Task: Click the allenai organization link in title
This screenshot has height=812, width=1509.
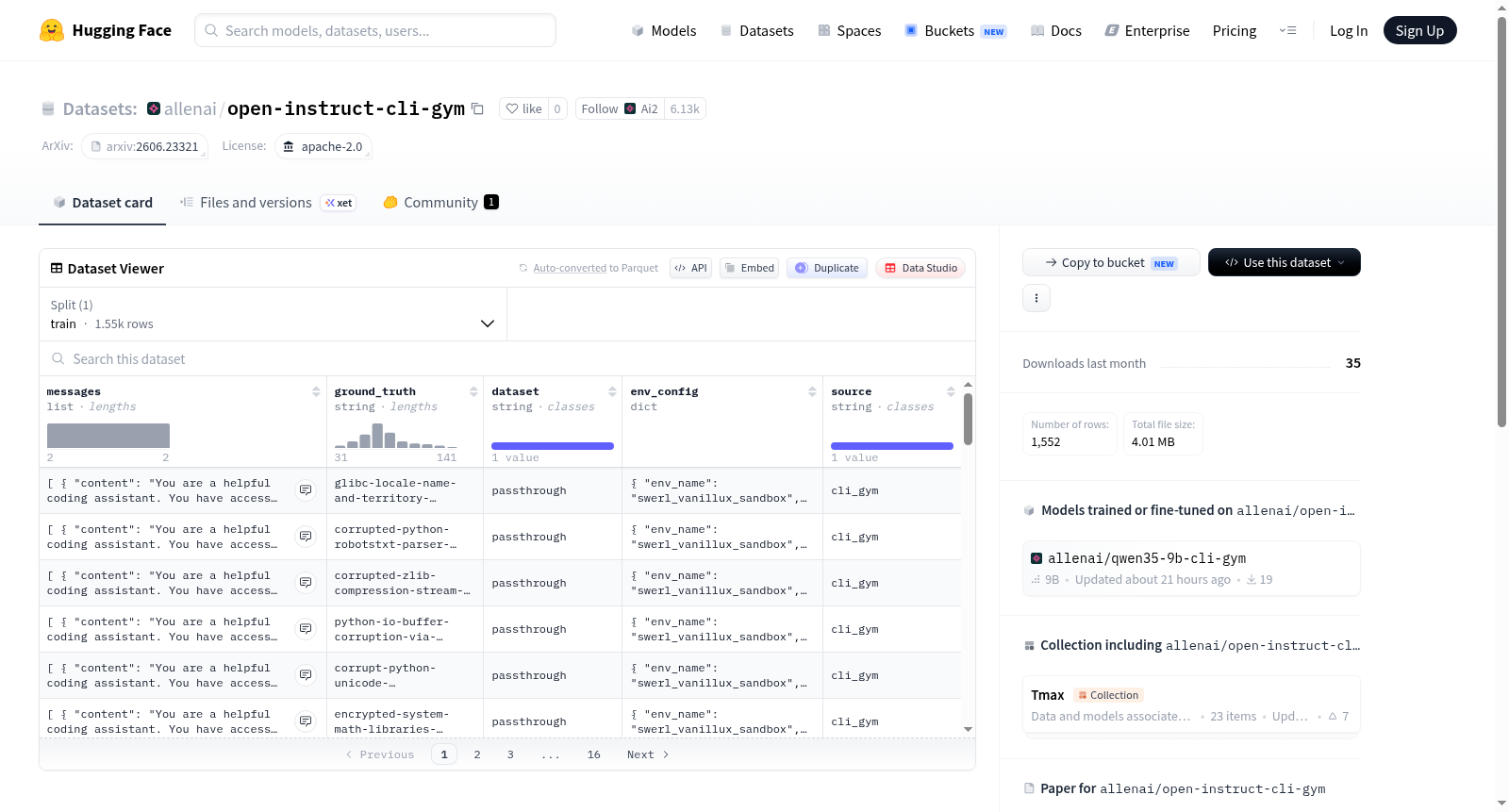Action: click(x=191, y=108)
